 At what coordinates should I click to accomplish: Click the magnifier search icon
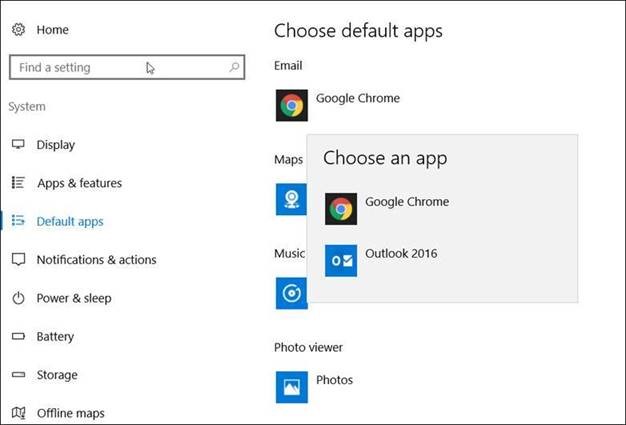coord(234,67)
